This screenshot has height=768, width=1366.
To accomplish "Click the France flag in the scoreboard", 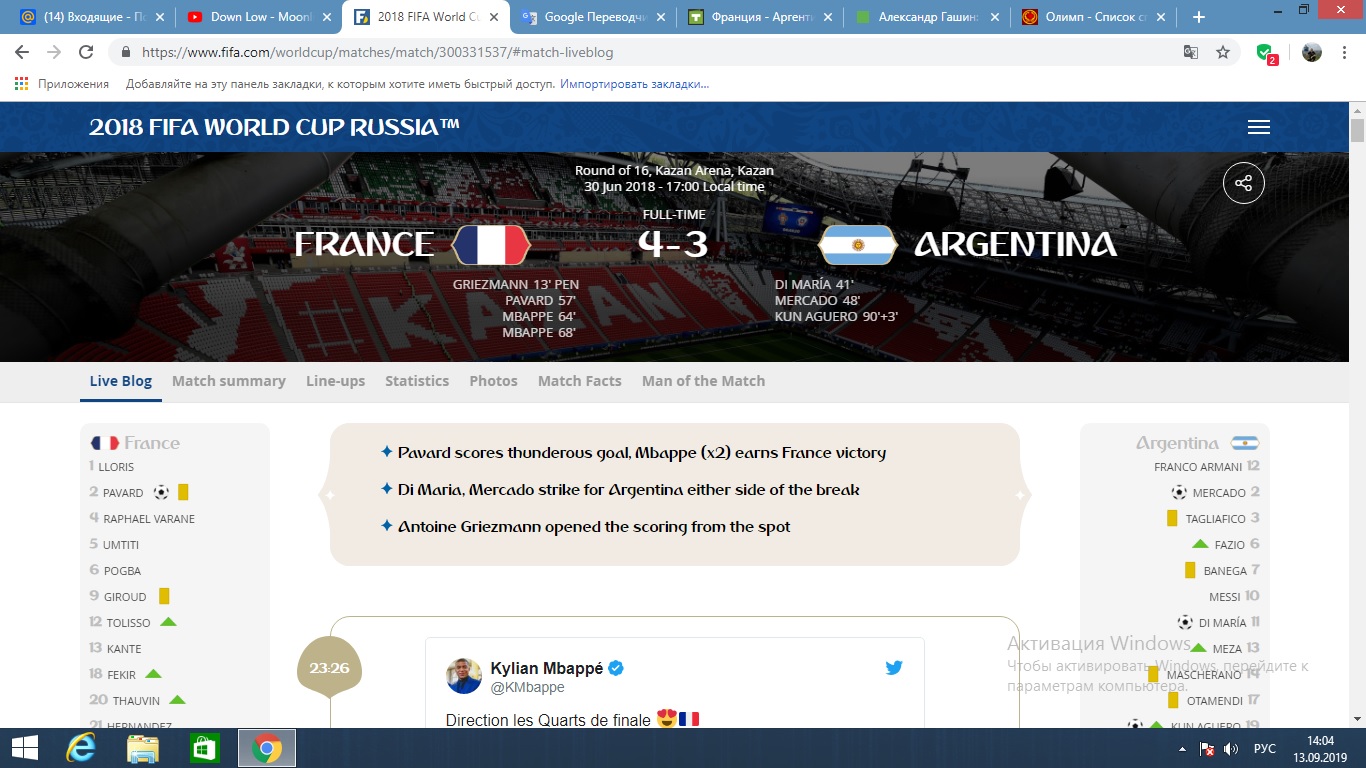I will tap(491, 244).
